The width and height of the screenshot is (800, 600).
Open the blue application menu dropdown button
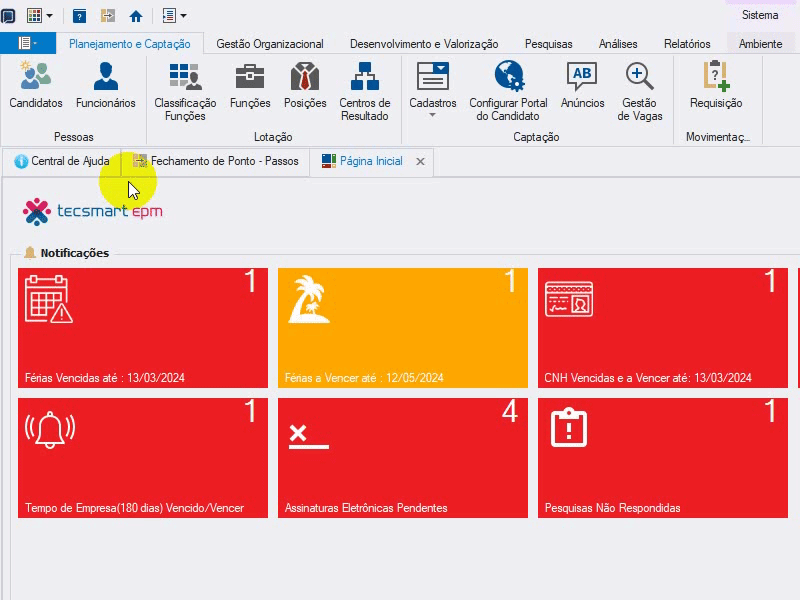(x=28, y=43)
